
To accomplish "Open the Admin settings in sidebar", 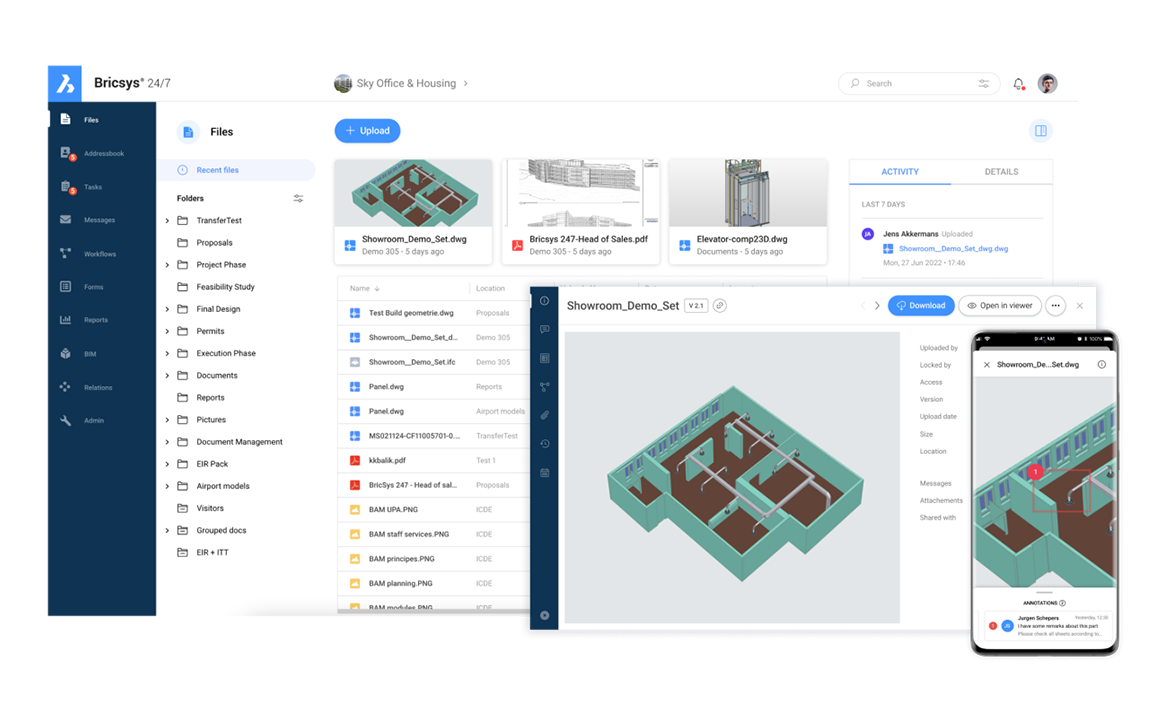I will [x=88, y=420].
